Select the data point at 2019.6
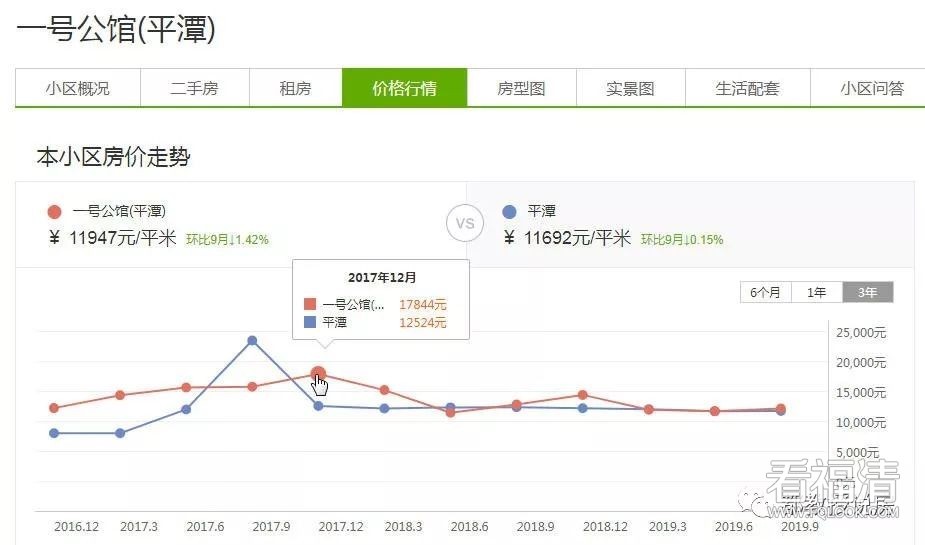 (715, 411)
